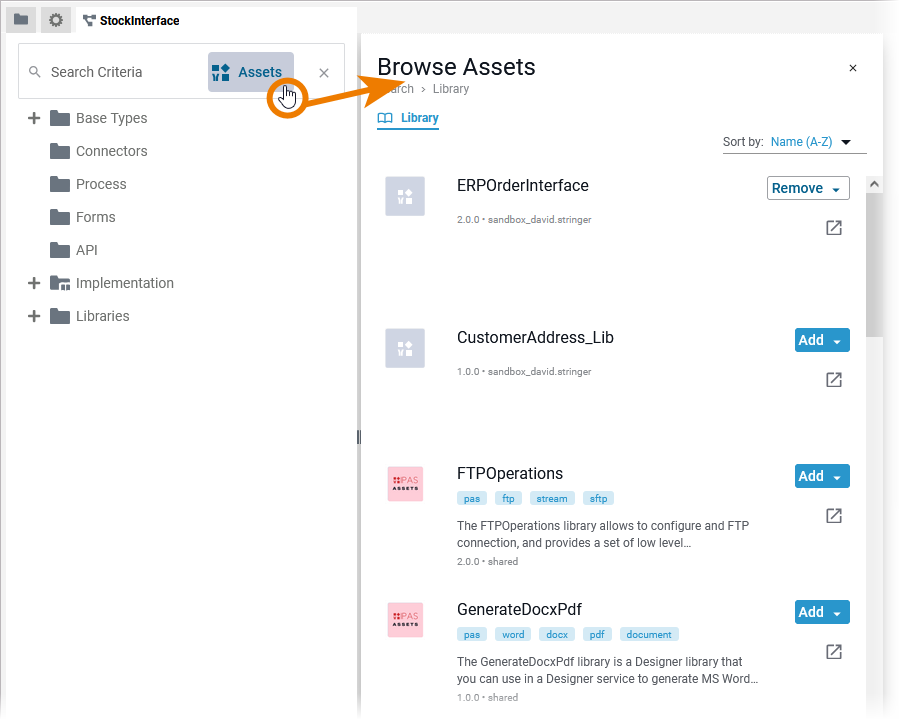The width and height of the screenshot is (900, 720).
Task: Switch to the Library tab
Action: click(x=408, y=118)
